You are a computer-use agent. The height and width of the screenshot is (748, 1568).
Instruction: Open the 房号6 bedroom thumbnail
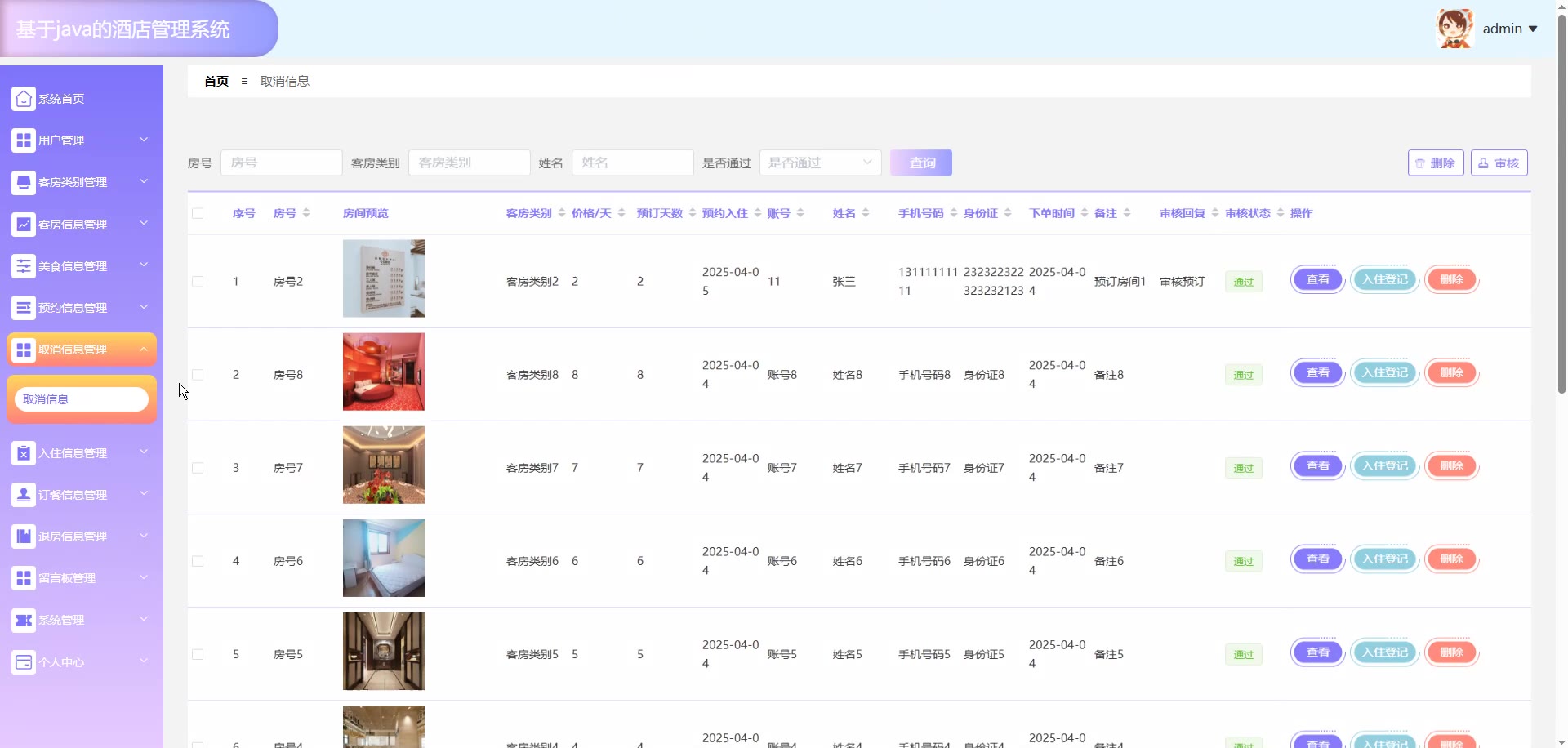[384, 558]
